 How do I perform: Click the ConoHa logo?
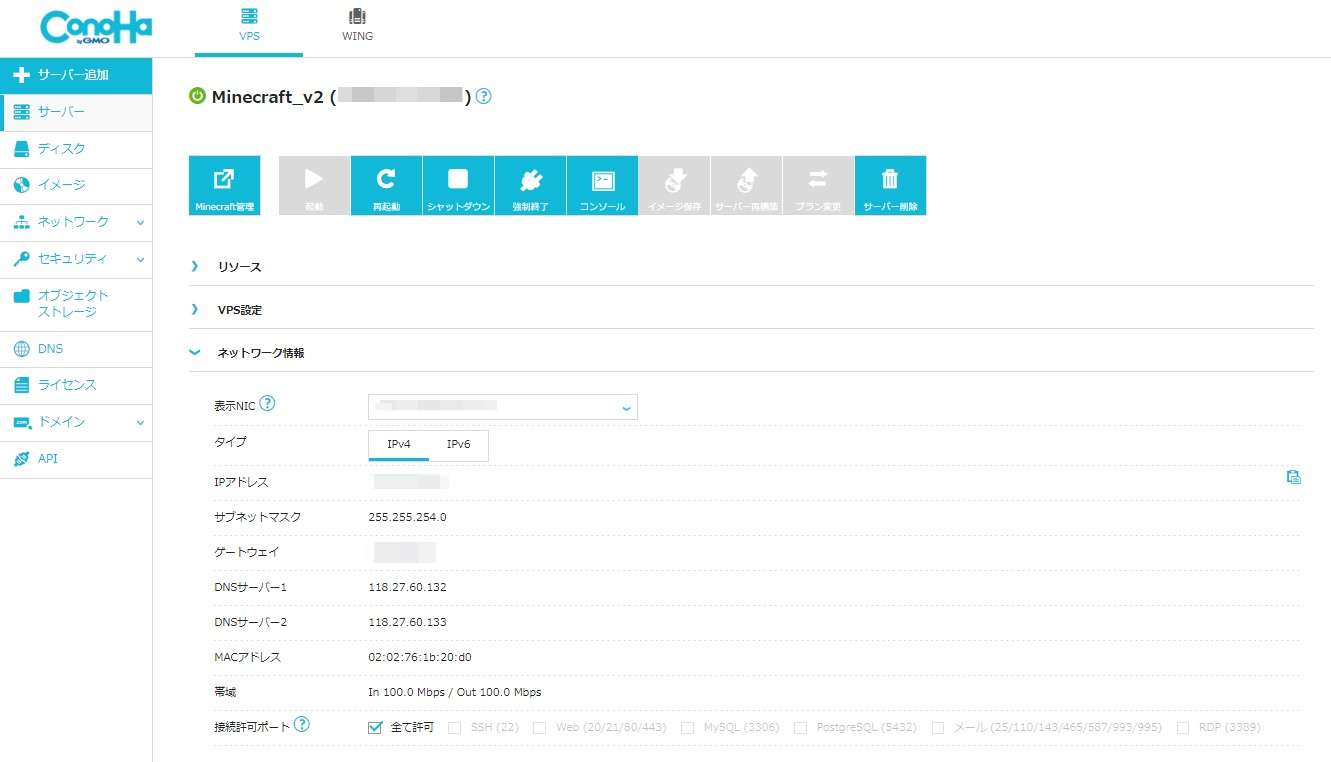pos(96,27)
